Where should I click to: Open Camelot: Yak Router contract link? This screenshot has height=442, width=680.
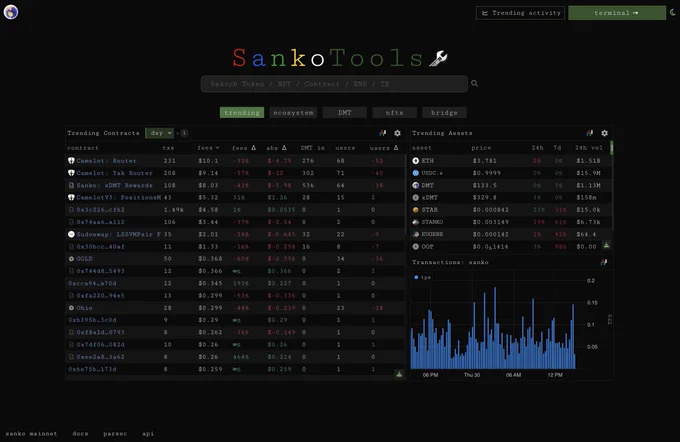(x=114, y=173)
